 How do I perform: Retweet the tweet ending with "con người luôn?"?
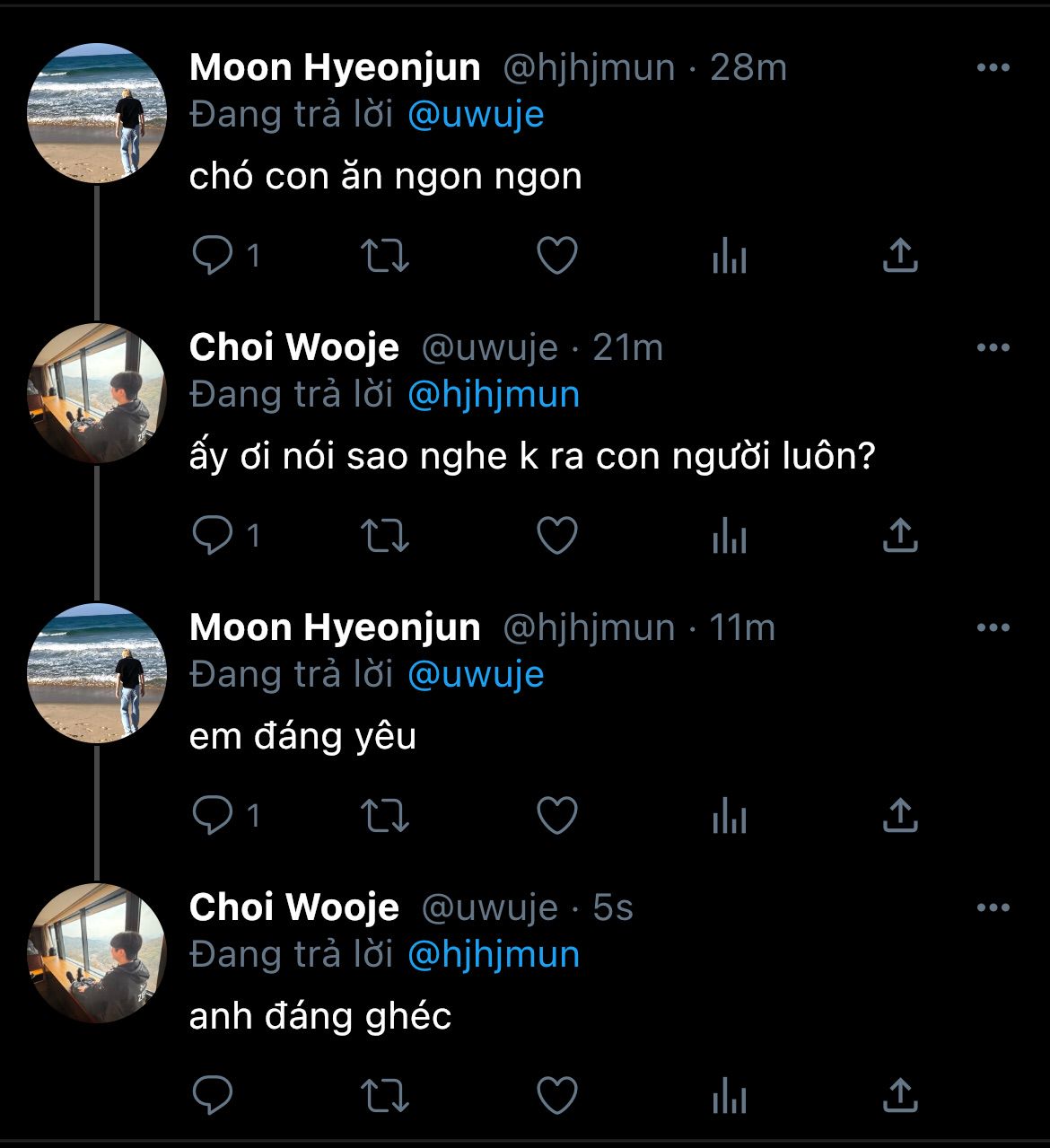(x=384, y=537)
